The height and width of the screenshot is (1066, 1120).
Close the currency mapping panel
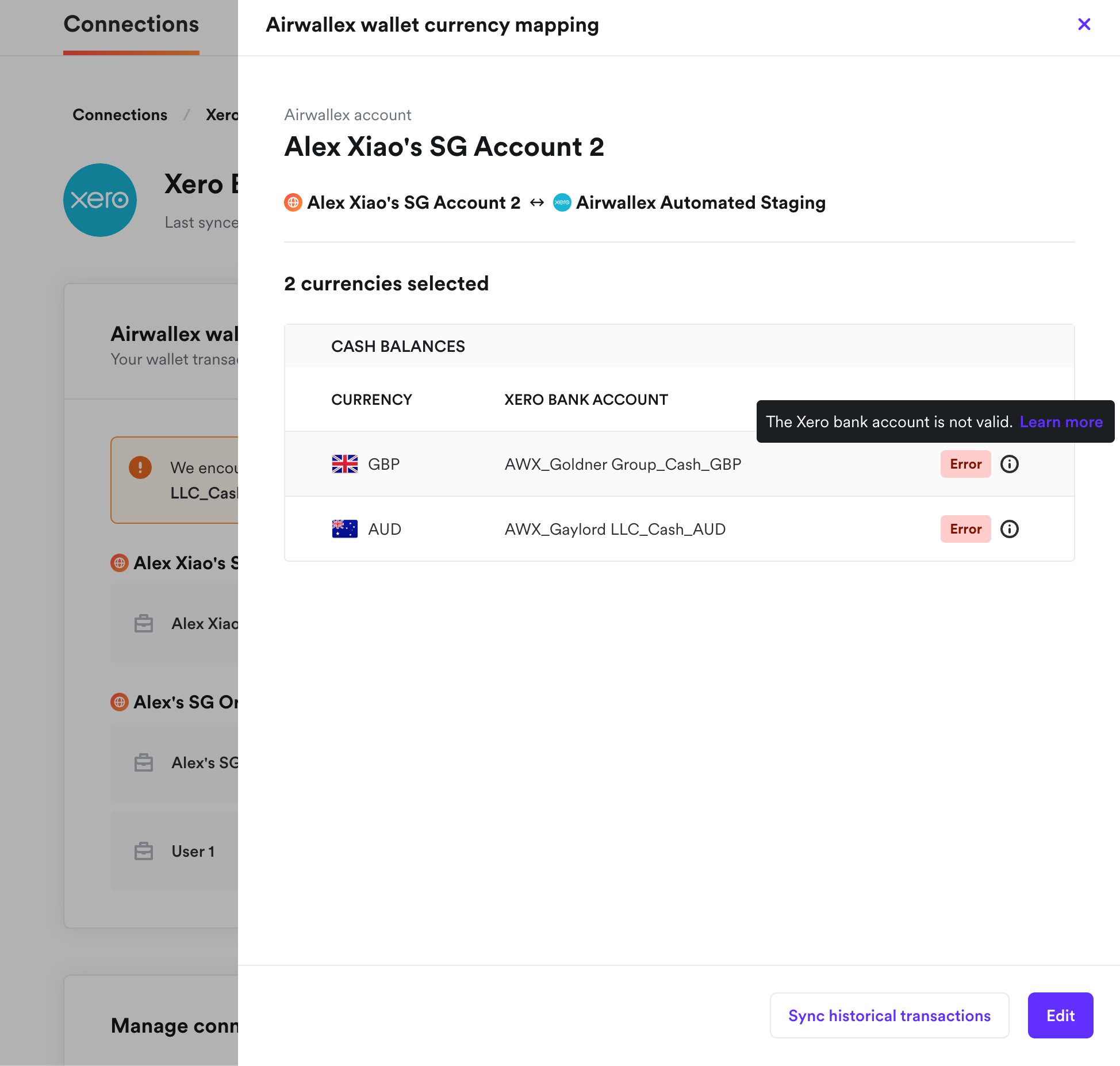pyautogui.click(x=1084, y=24)
